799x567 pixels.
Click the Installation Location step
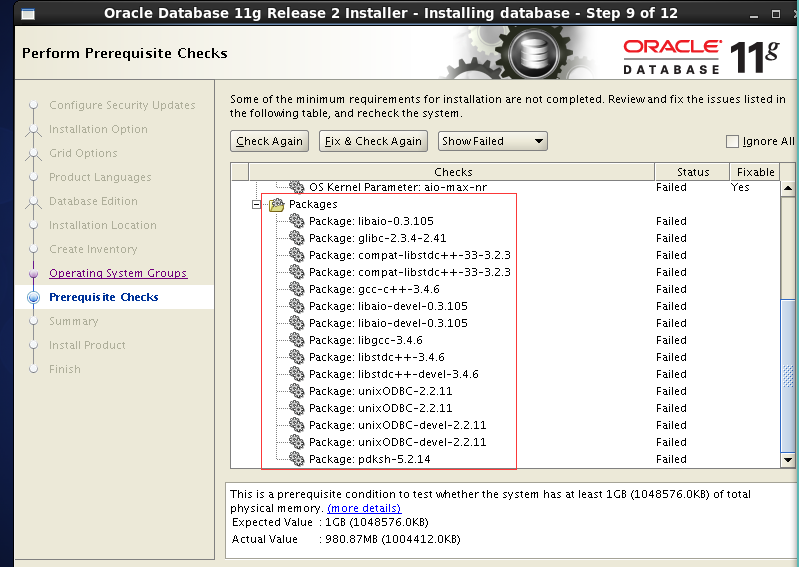click(x=103, y=225)
